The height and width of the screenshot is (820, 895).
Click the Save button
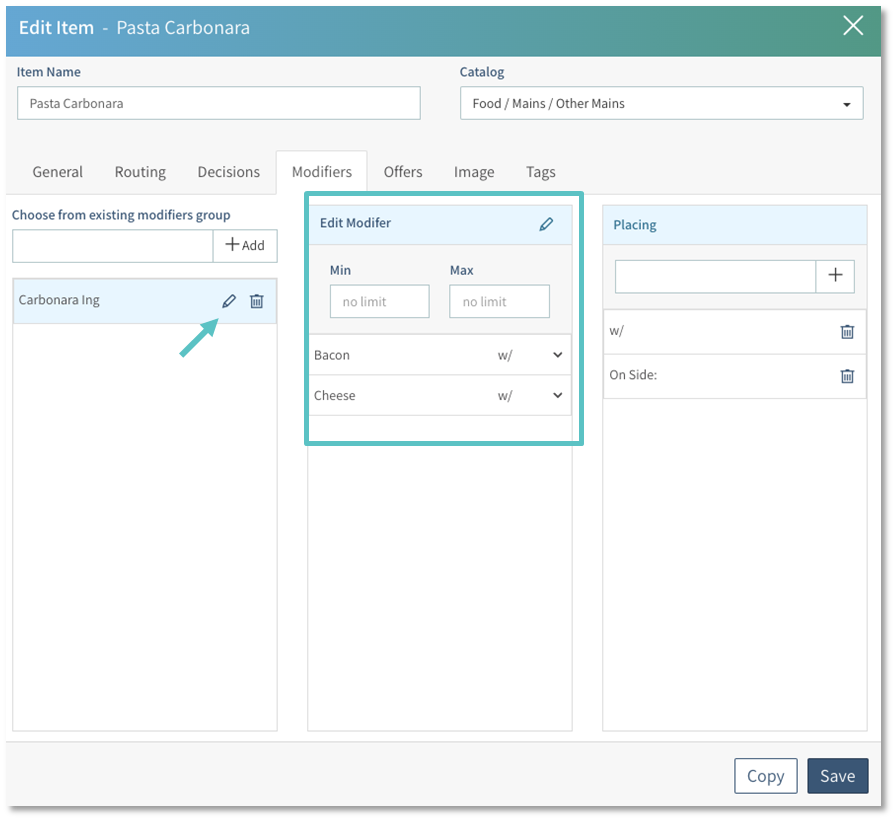[837, 776]
